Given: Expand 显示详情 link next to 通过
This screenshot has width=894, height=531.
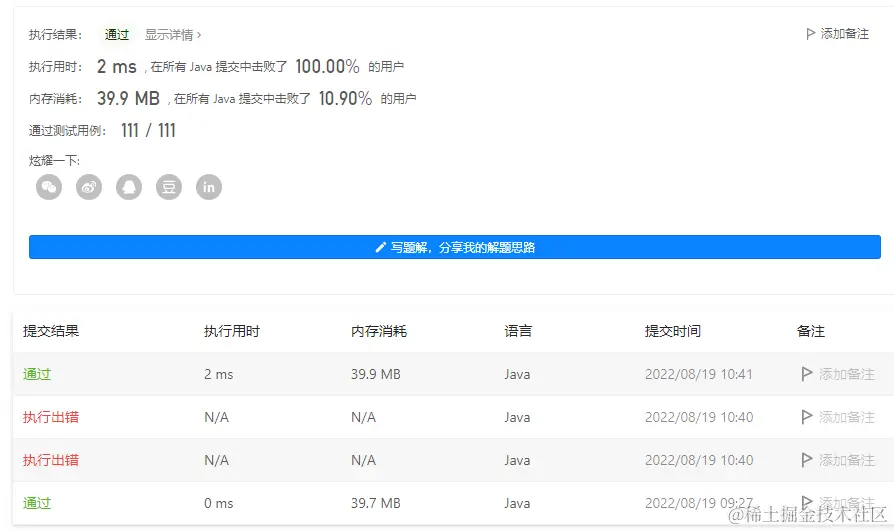Looking at the screenshot, I should 173,35.
